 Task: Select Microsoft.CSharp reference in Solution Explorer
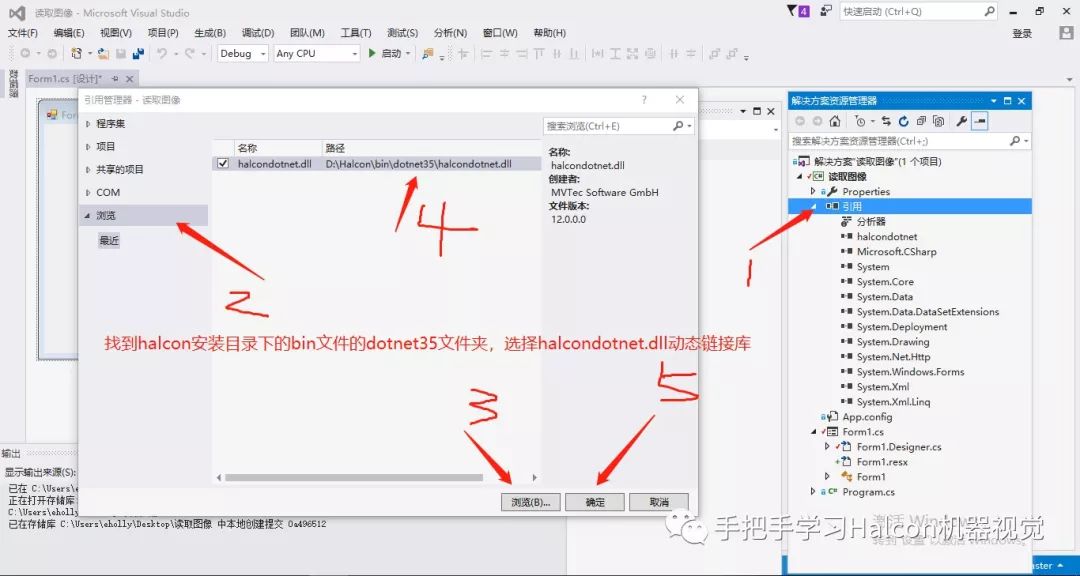coord(896,251)
